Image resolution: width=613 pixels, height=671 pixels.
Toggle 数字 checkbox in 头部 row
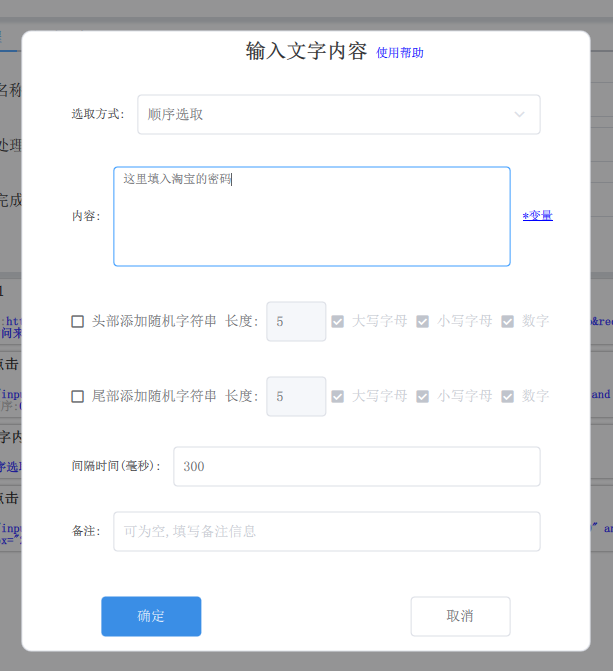click(x=508, y=321)
